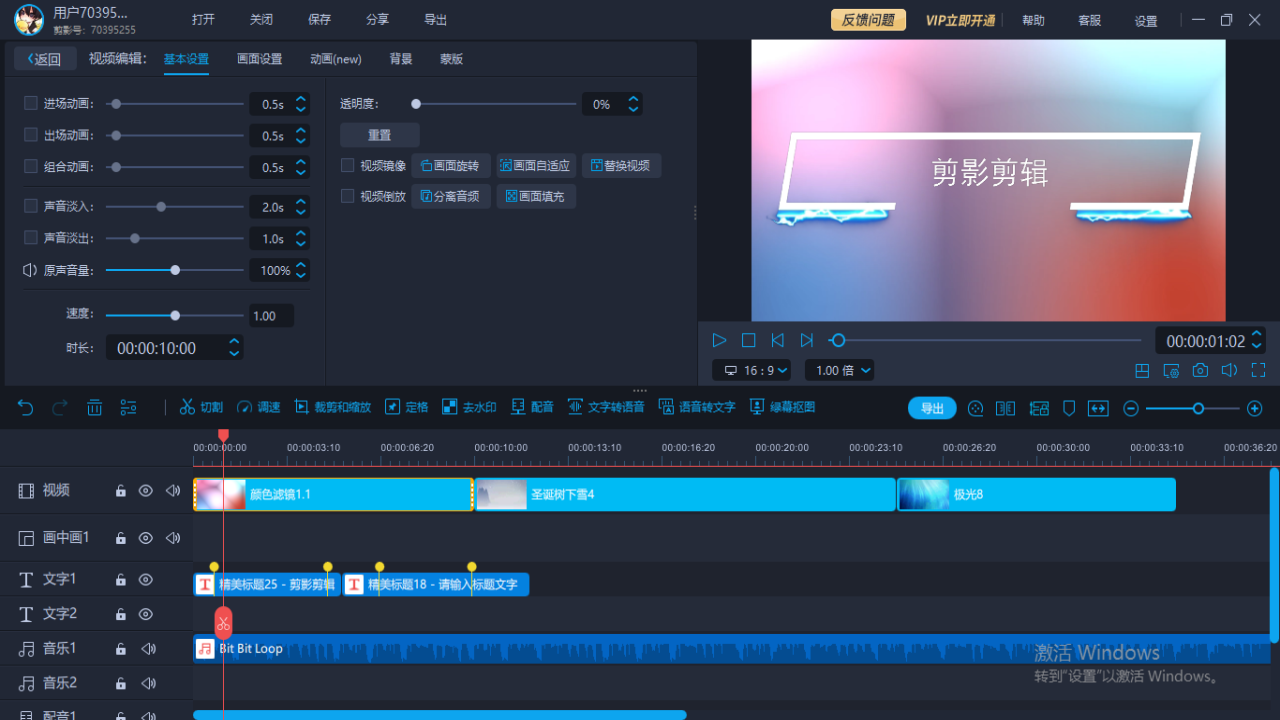Select the 切割 (cut) tool
1280x720 pixels.
(200, 407)
